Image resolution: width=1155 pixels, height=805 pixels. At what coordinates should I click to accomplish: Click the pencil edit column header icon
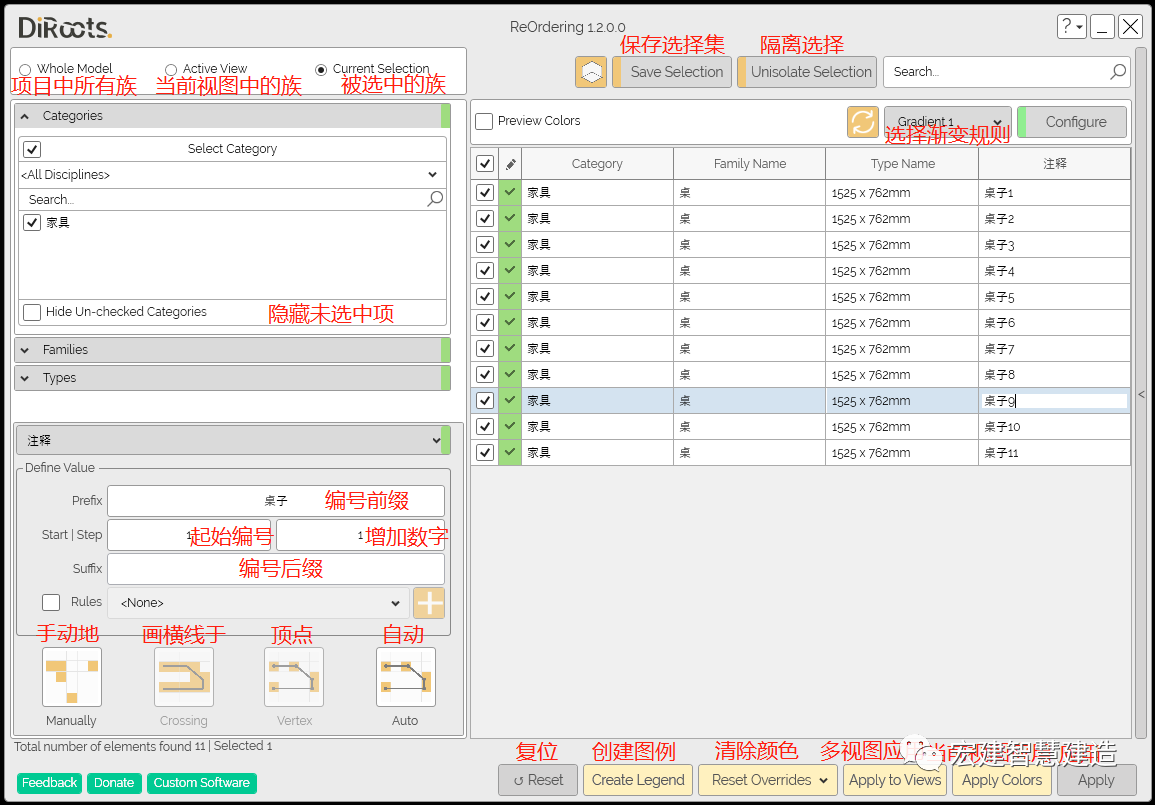pyautogui.click(x=510, y=164)
